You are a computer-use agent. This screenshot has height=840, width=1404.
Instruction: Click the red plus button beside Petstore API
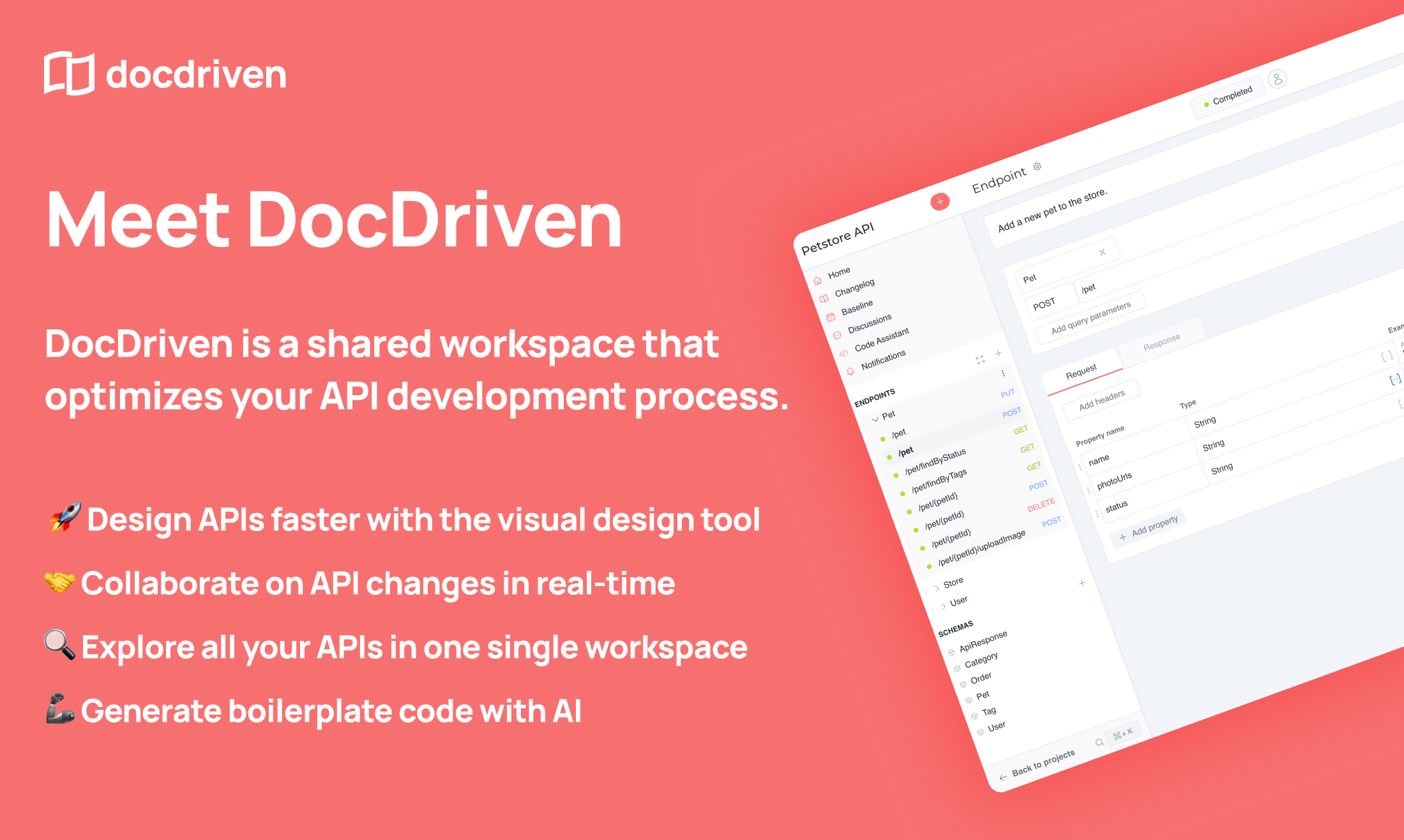(x=939, y=202)
